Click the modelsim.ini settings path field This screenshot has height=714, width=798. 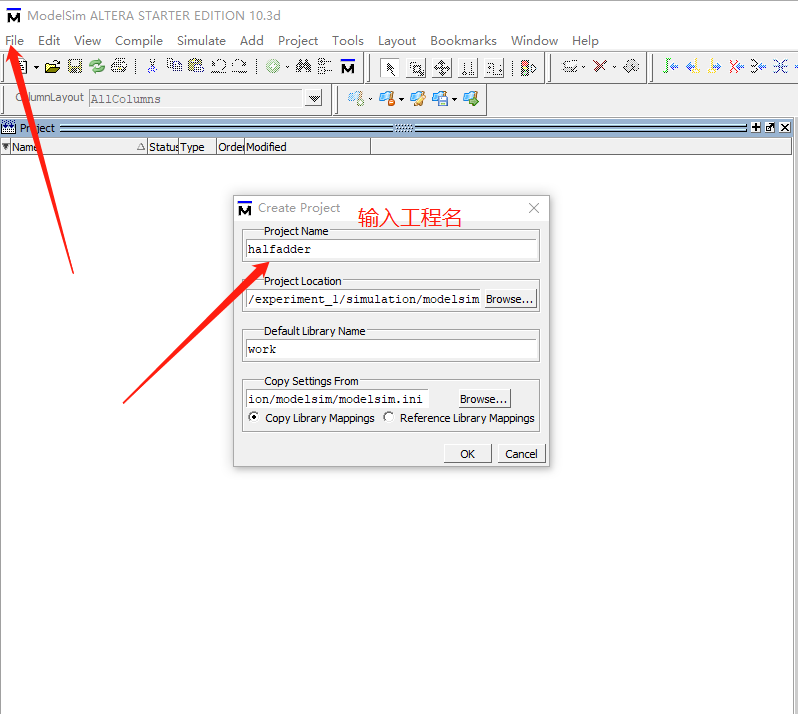click(336, 399)
